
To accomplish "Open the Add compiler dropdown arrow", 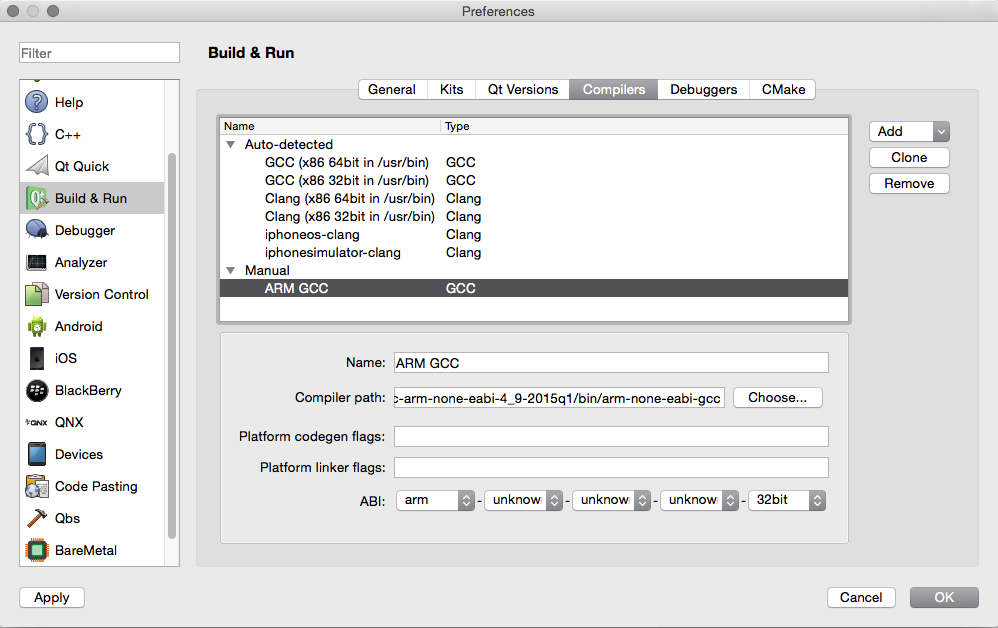I will click(x=940, y=131).
